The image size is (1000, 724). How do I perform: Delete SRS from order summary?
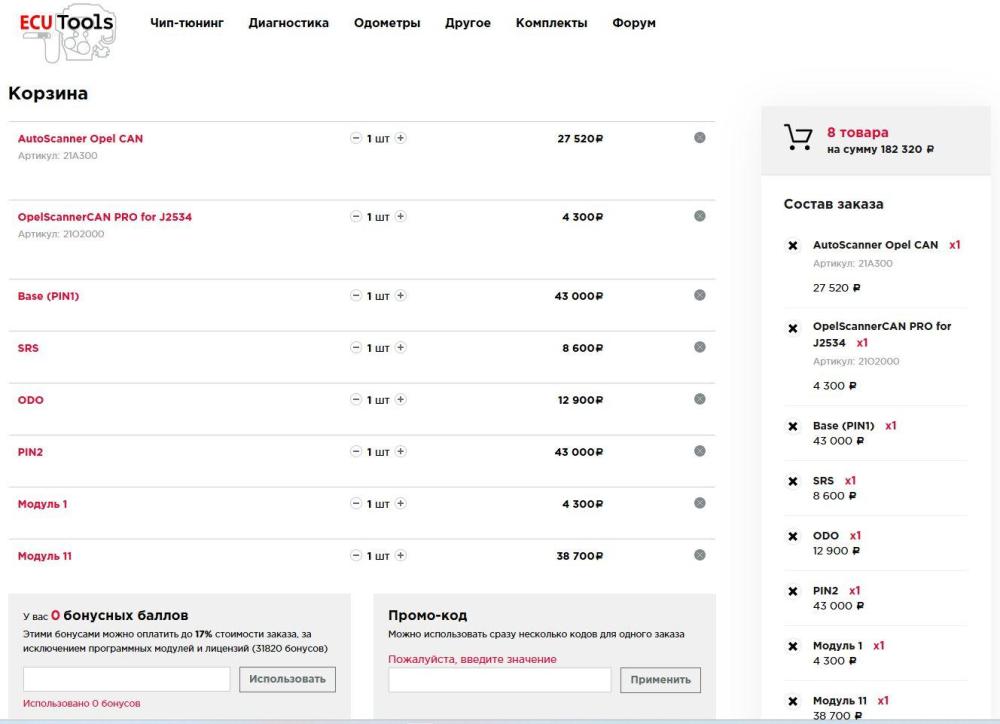click(x=793, y=482)
